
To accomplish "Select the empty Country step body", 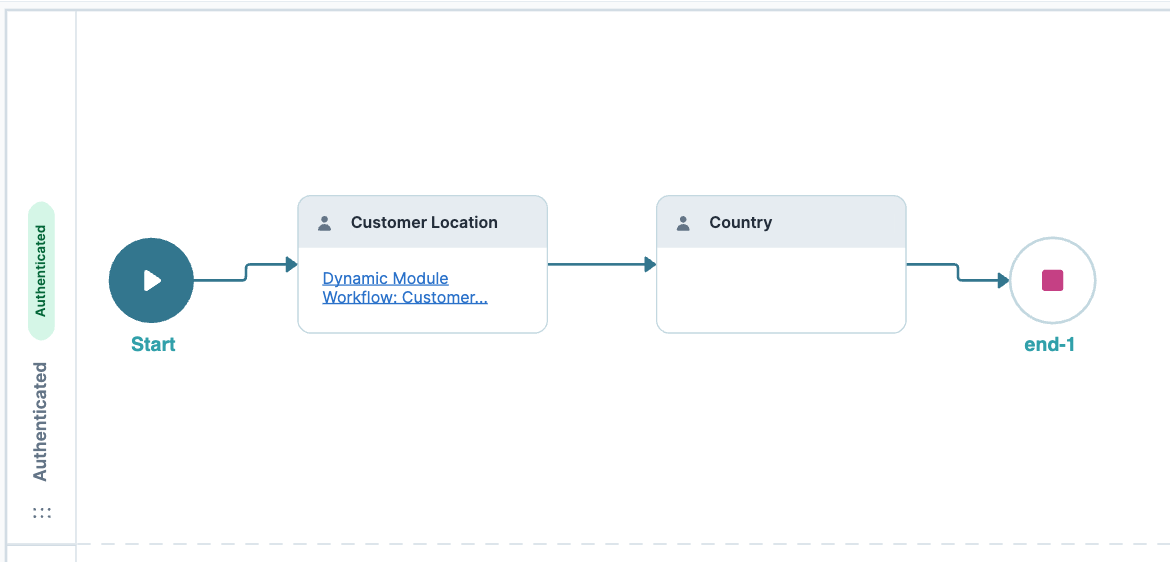I will coord(781,290).
